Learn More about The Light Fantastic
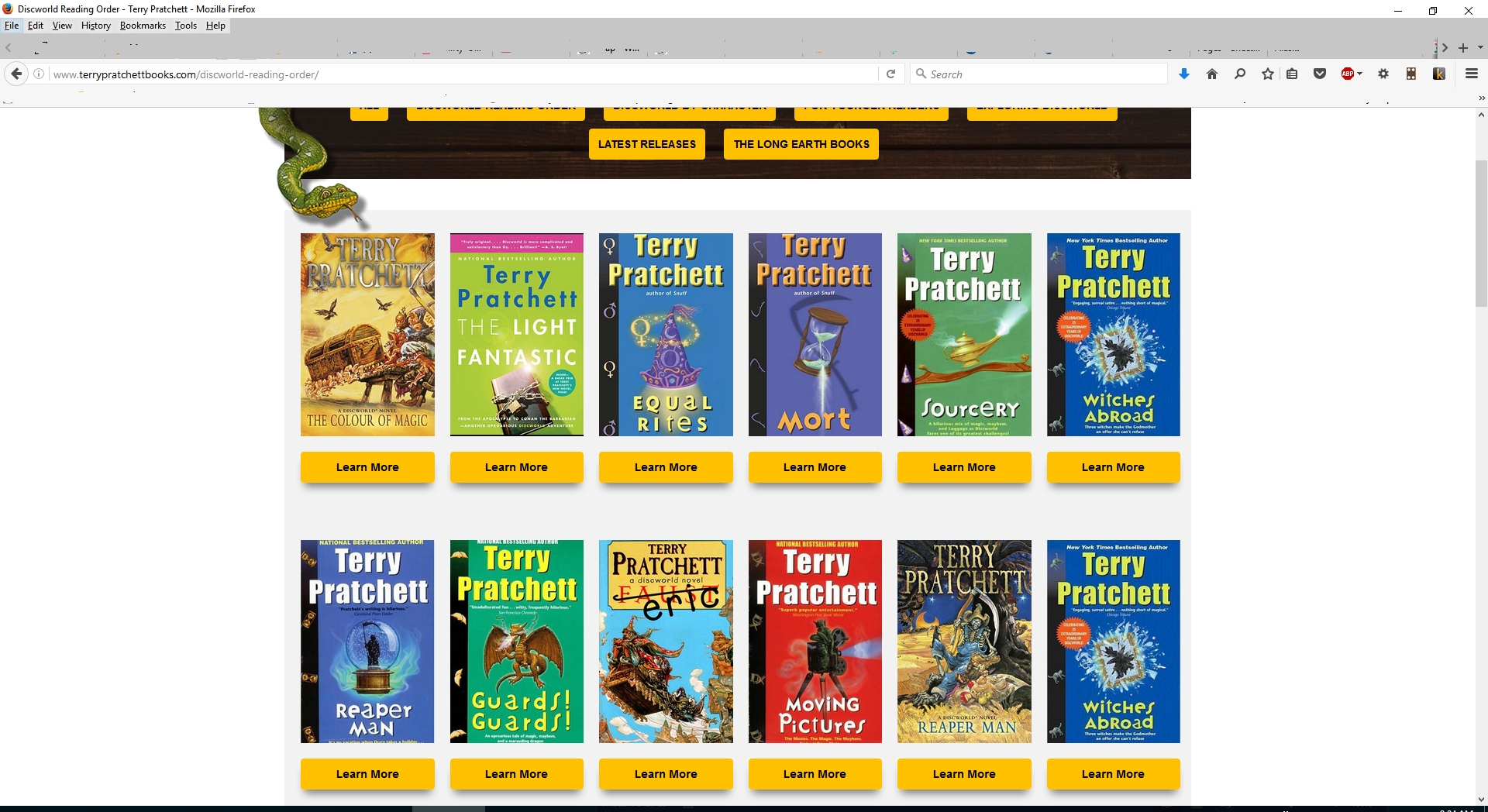Screen dimensions: 1488x812 point(516,467)
